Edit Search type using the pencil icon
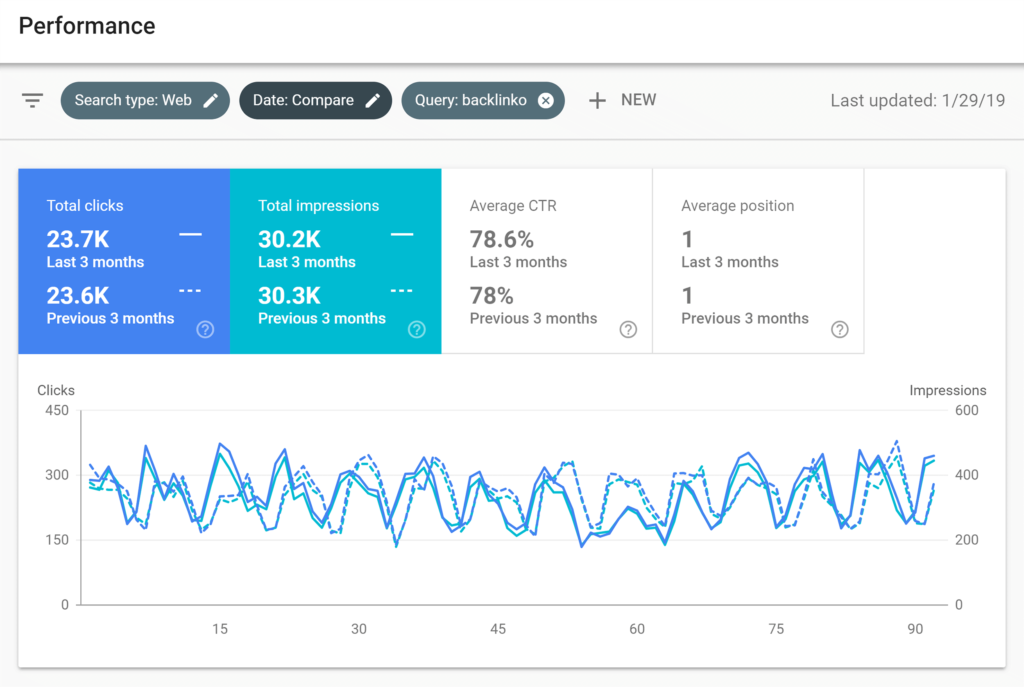Screen dimensions: 1024x687 coord(210,100)
